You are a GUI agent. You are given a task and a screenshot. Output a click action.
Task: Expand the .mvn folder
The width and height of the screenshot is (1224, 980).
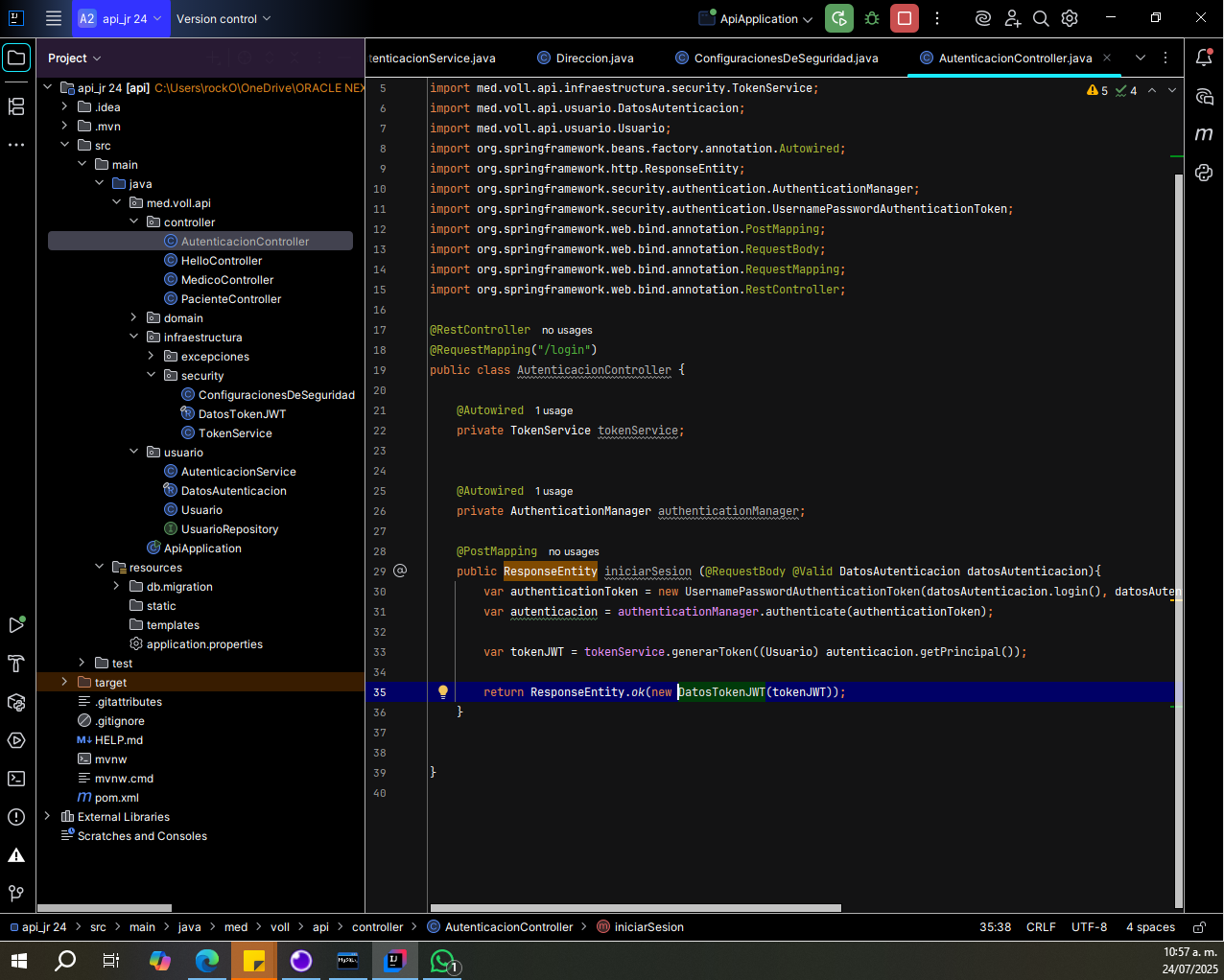(x=64, y=126)
